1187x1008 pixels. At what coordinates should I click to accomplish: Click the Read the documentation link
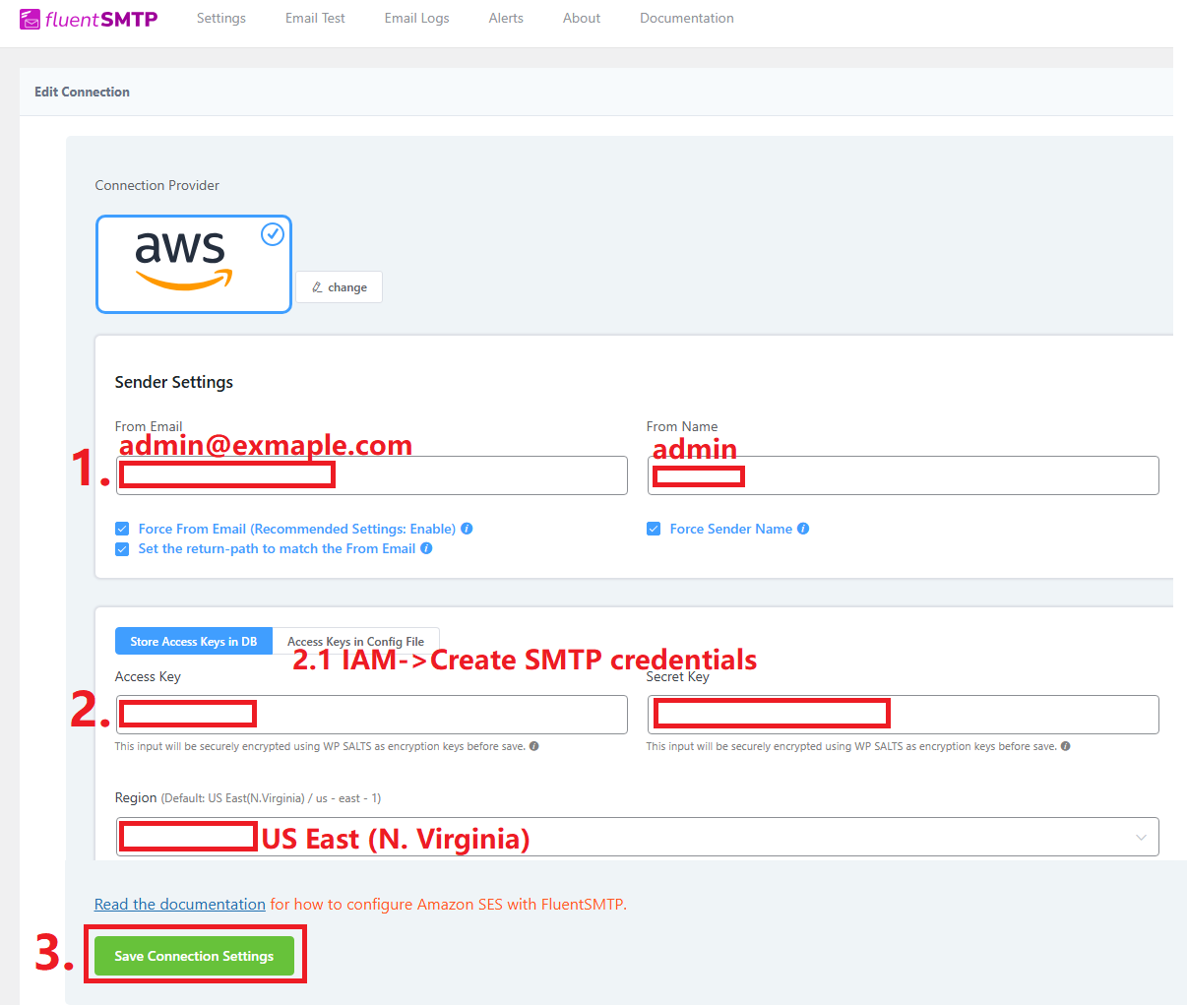tap(180, 904)
